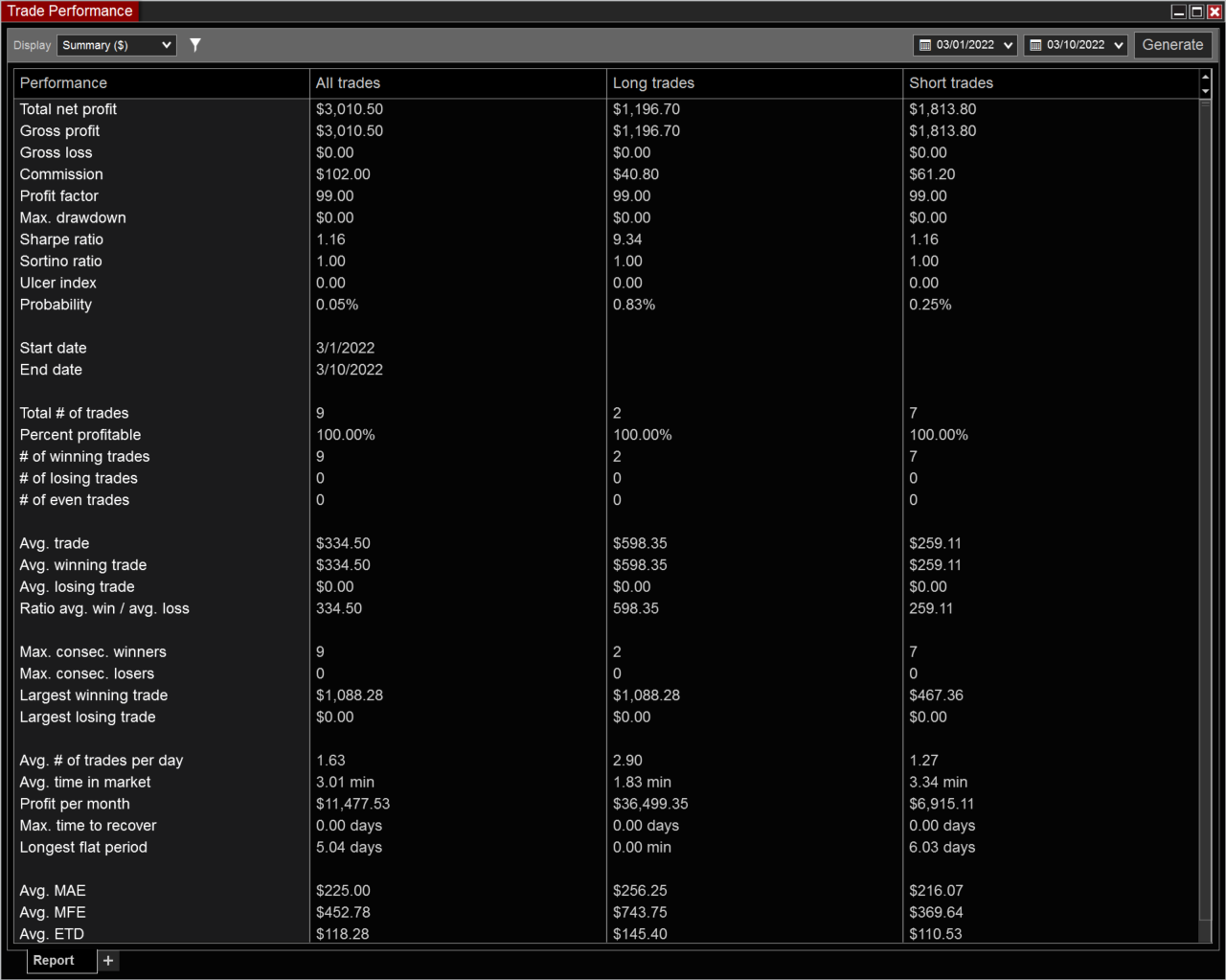Image resolution: width=1226 pixels, height=980 pixels.
Task: Click the Percent profitable row label
Action: [x=80, y=435]
